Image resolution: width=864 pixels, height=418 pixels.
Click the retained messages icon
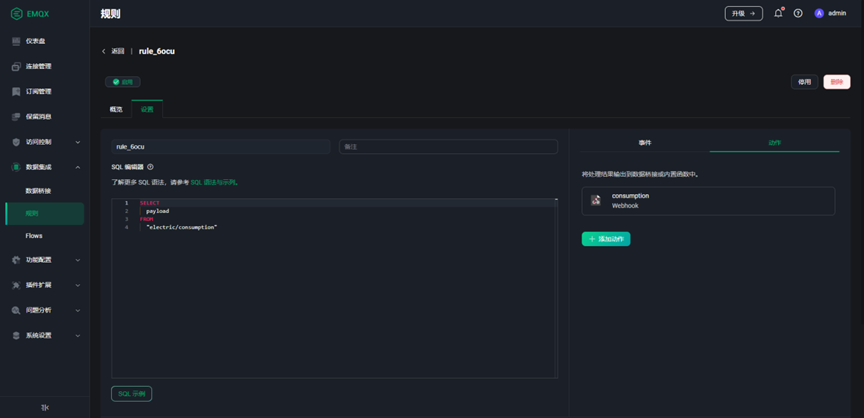[17, 117]
